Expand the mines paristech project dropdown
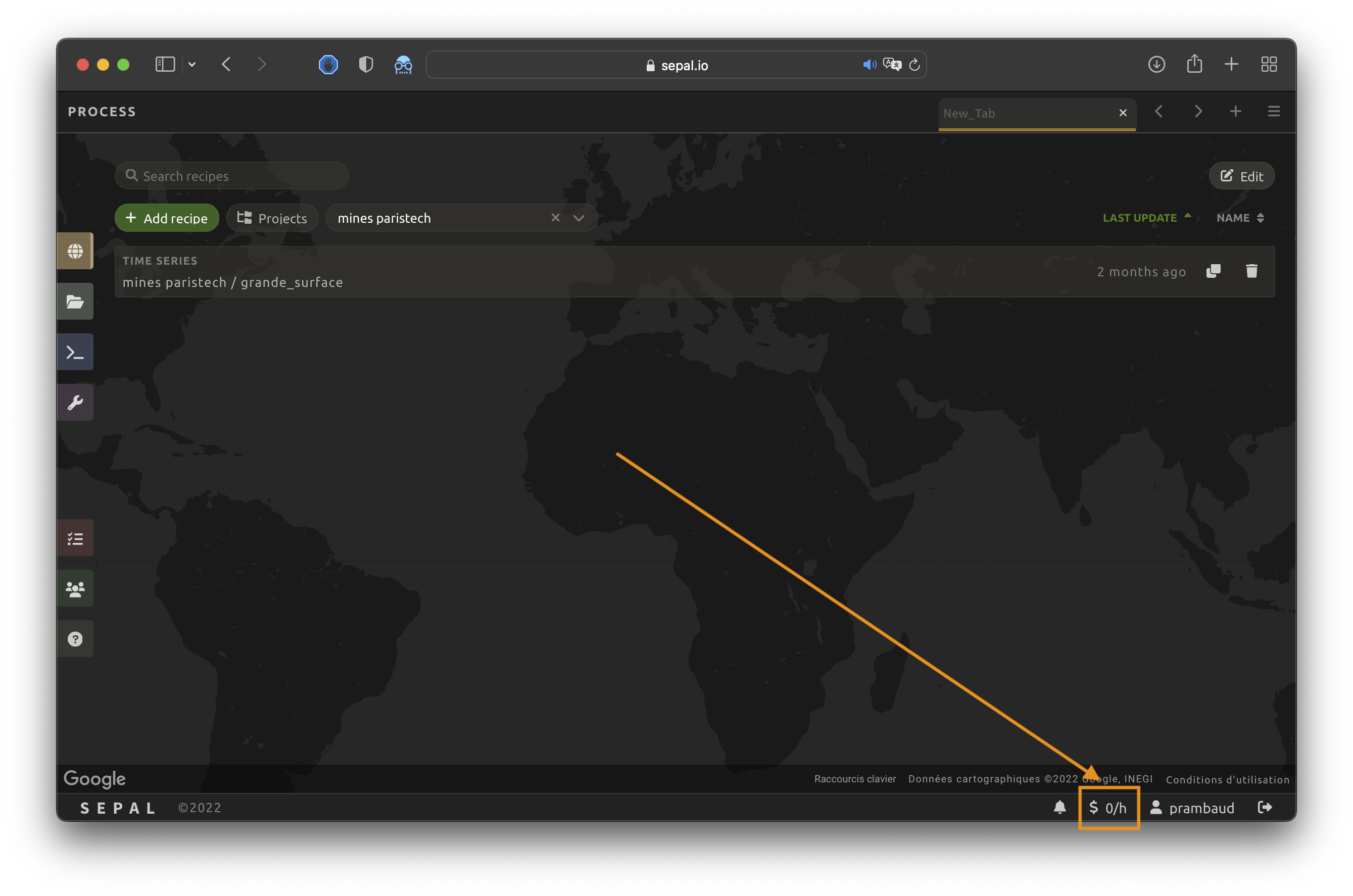Screen dimensions: 1353x896 click(x=578, y=218)
